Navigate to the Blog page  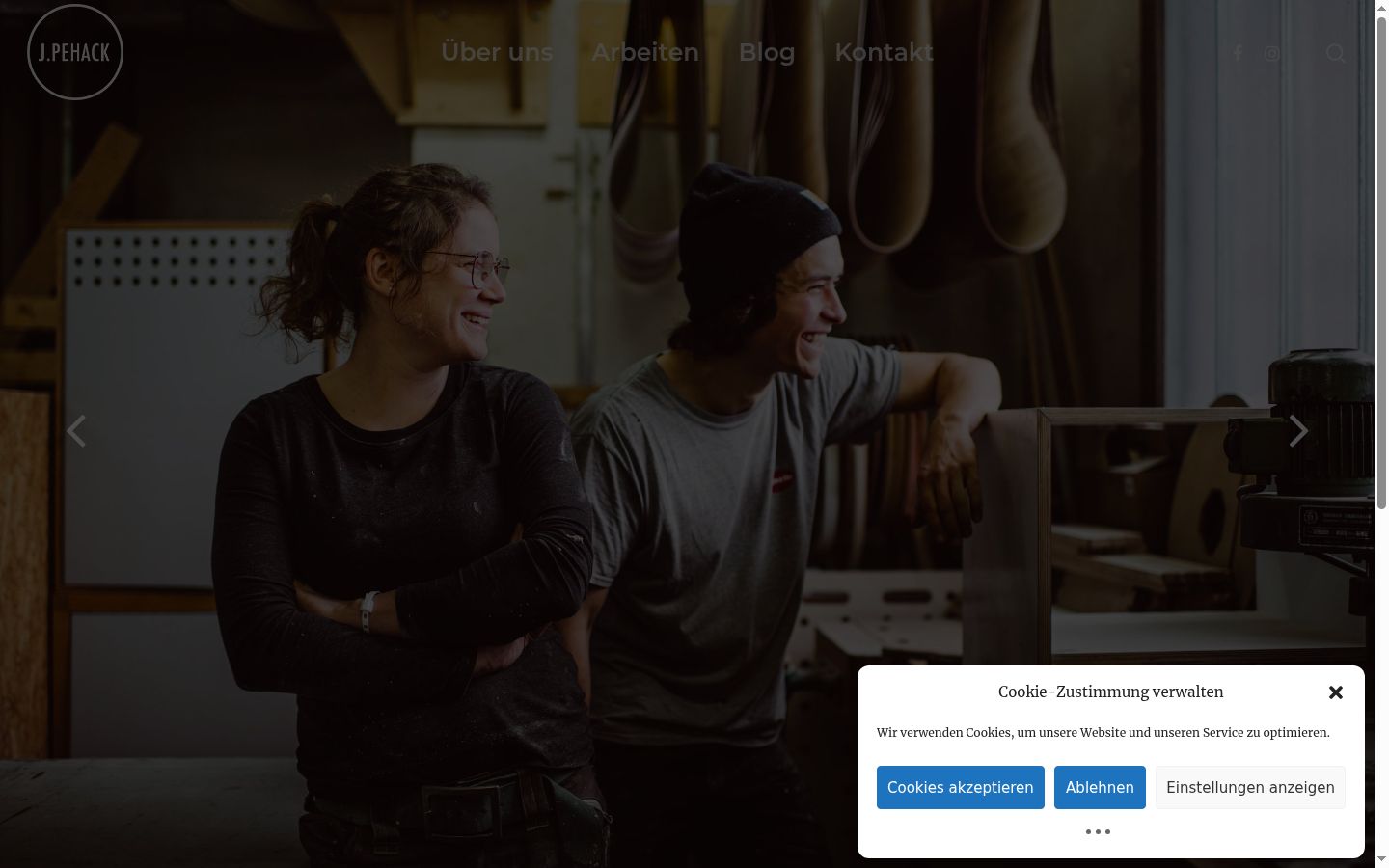[x=767, y=52]
